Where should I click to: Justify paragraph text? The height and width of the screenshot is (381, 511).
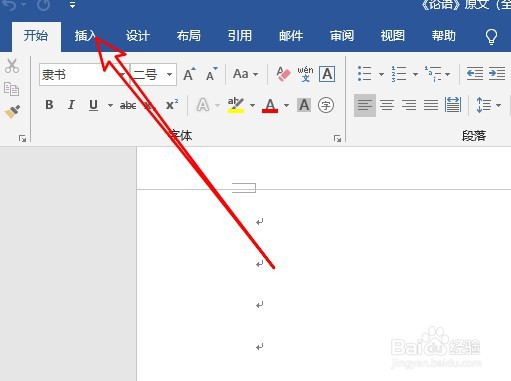[x=431, y=105]
